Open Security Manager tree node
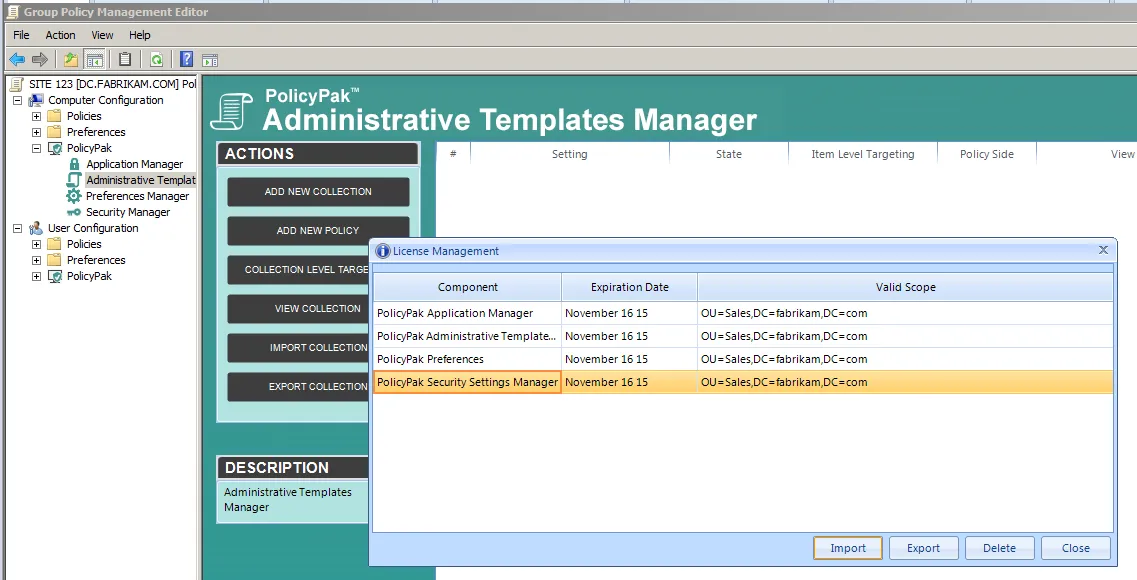 (x=127, y=212)
